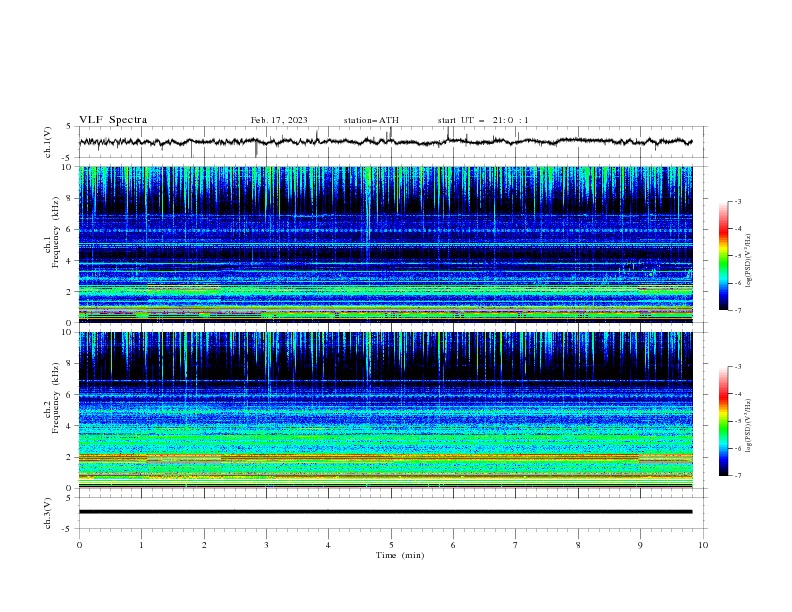Click the ch.1 colorbar tick "-3"
This screenshot has height=612, width=792.
[738, 201]
